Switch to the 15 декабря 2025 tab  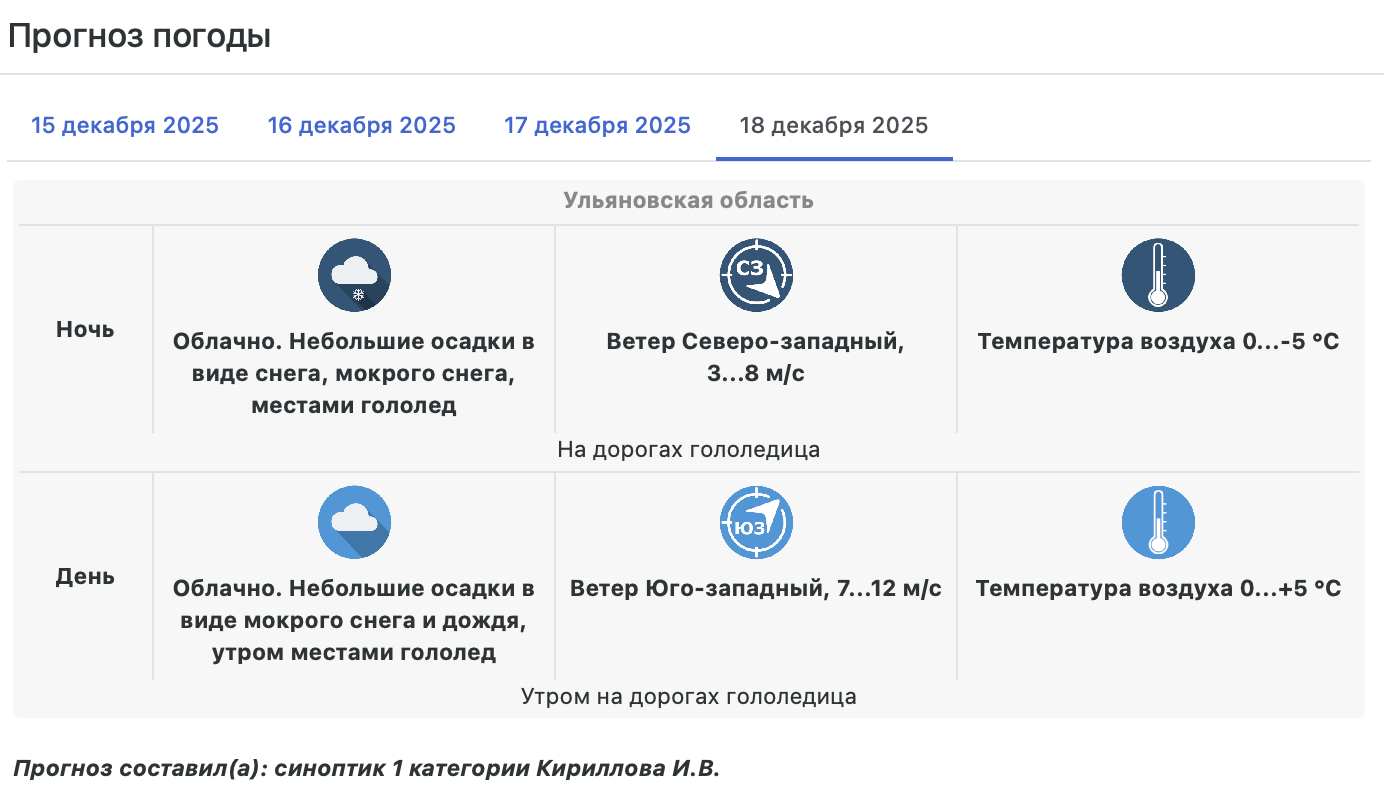pos(125,126)
